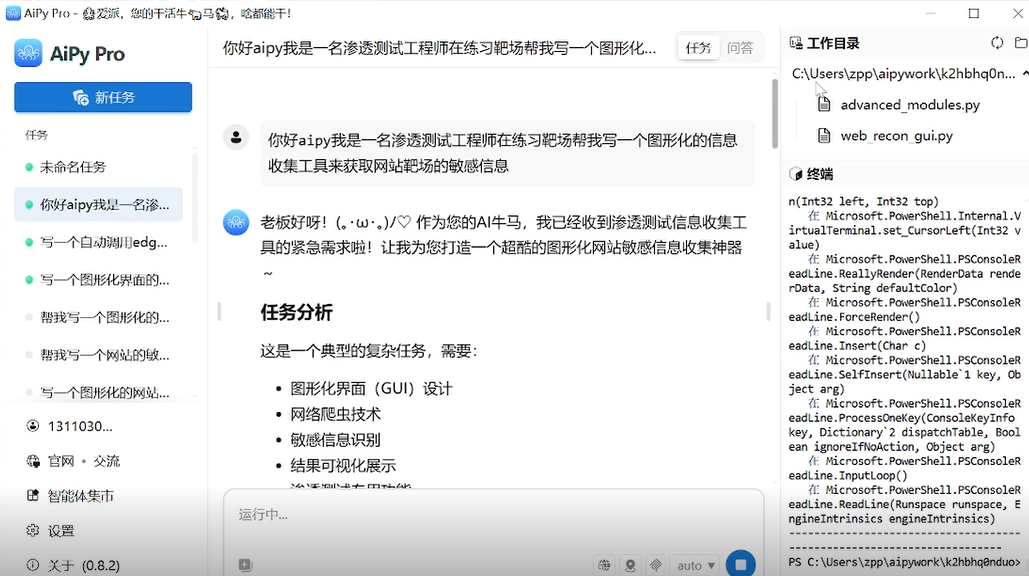Click the AiPy assistant avatar icon

[236, 222]
